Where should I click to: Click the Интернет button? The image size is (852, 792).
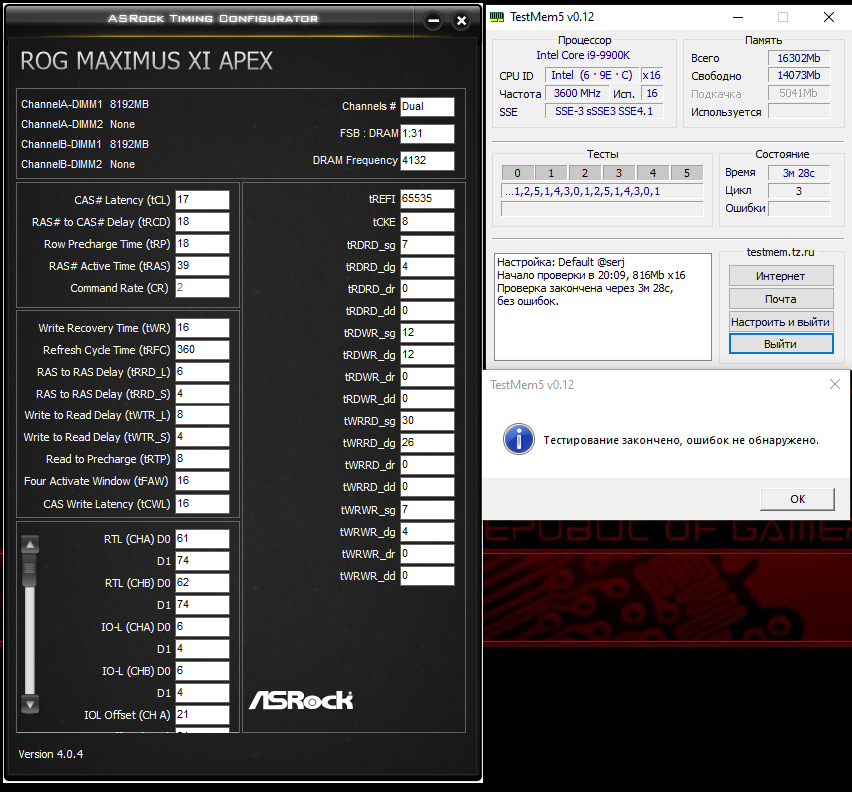(x=780, y=276)
